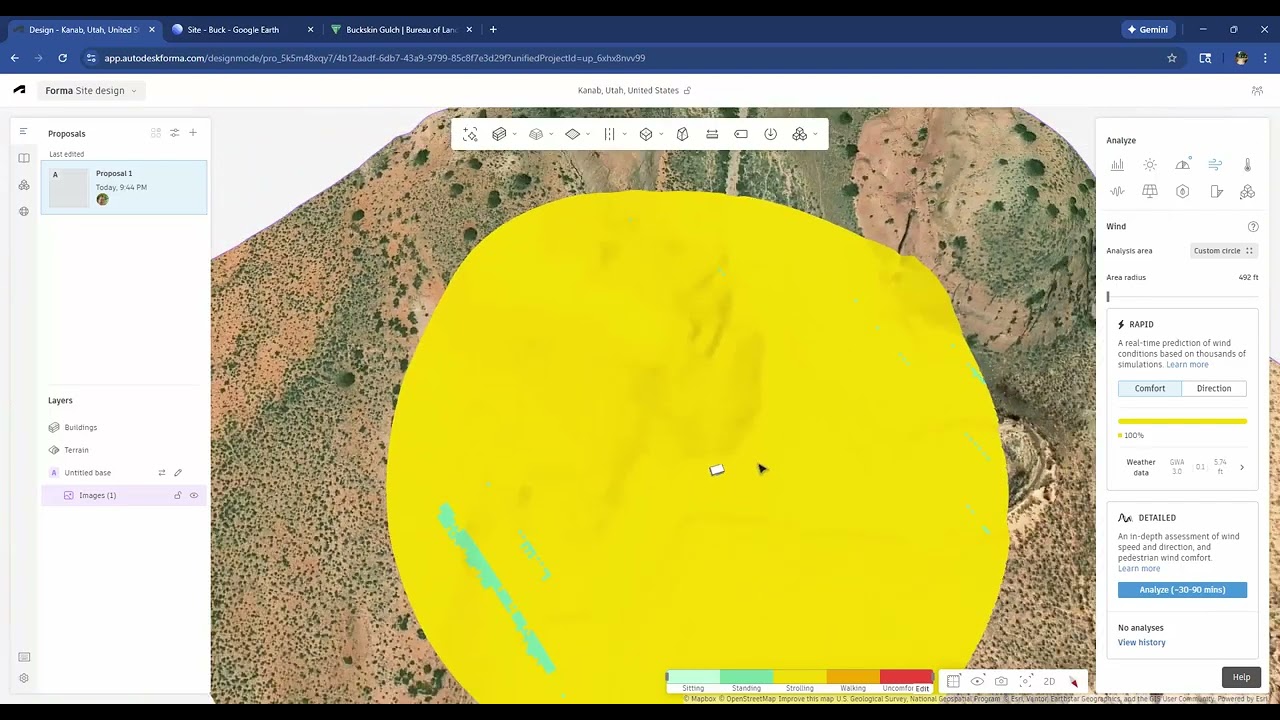Click the Forma Autodesk logo

(x=19, y=90)
